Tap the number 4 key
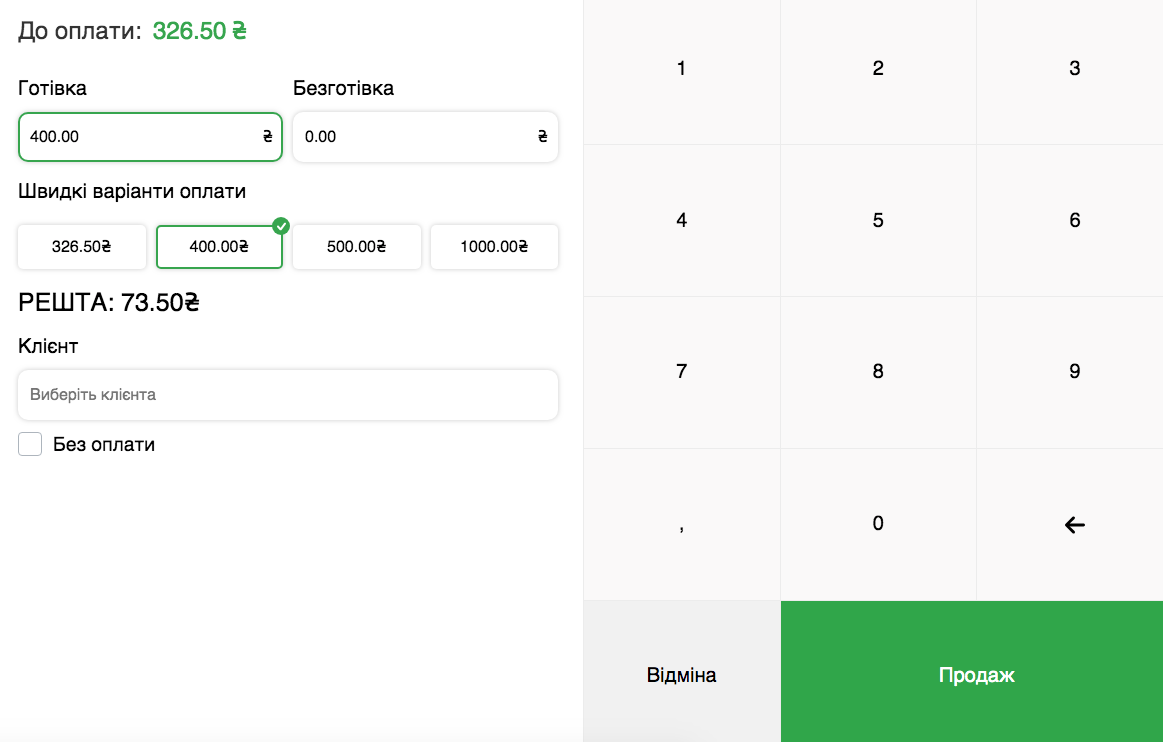The image size is (1163, 742). coord(682,221)
